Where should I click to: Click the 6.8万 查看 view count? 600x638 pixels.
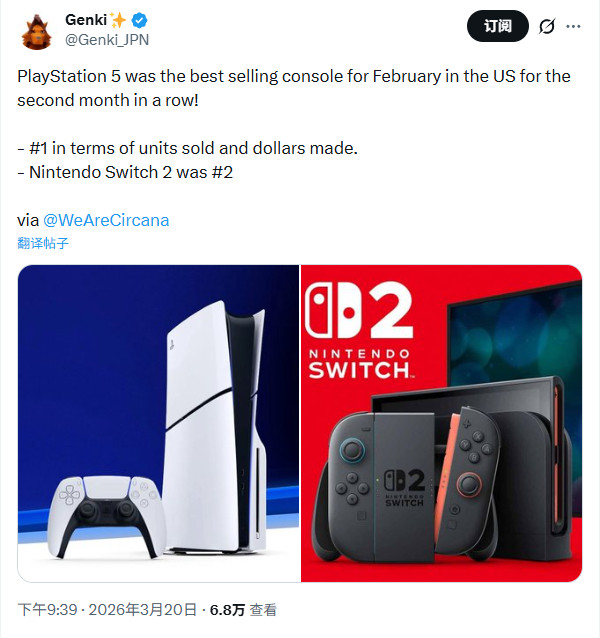(x=243, y=610)
